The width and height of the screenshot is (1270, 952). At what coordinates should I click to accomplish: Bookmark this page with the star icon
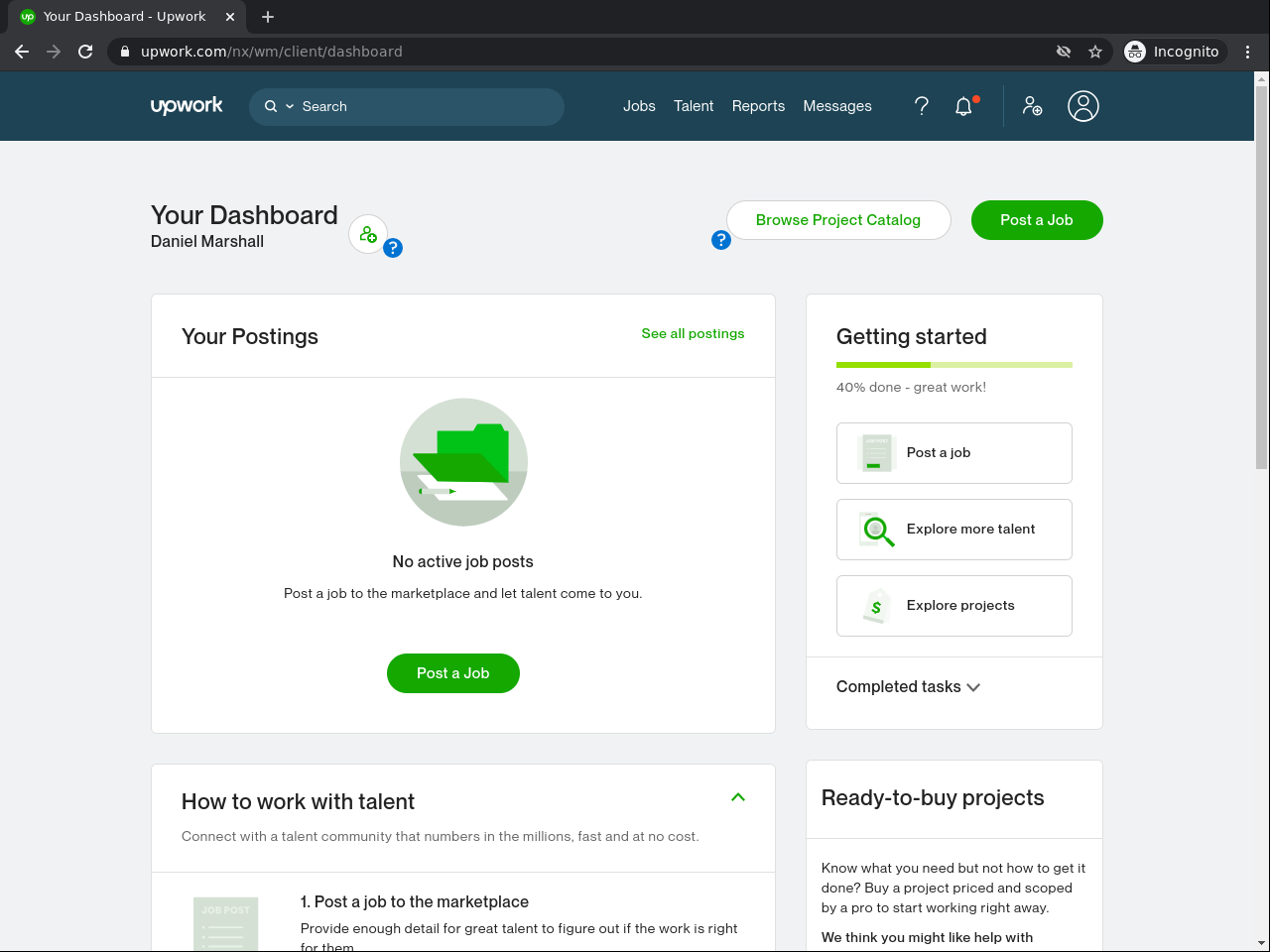pos(1095,52)
